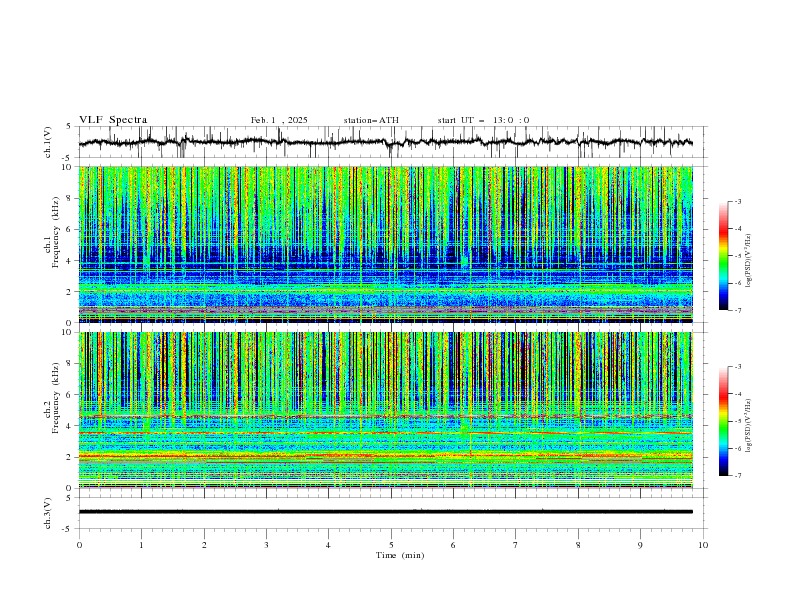792x612 pixels.
Task: Click the time axis tick label '10'
Action: point(703,545)
